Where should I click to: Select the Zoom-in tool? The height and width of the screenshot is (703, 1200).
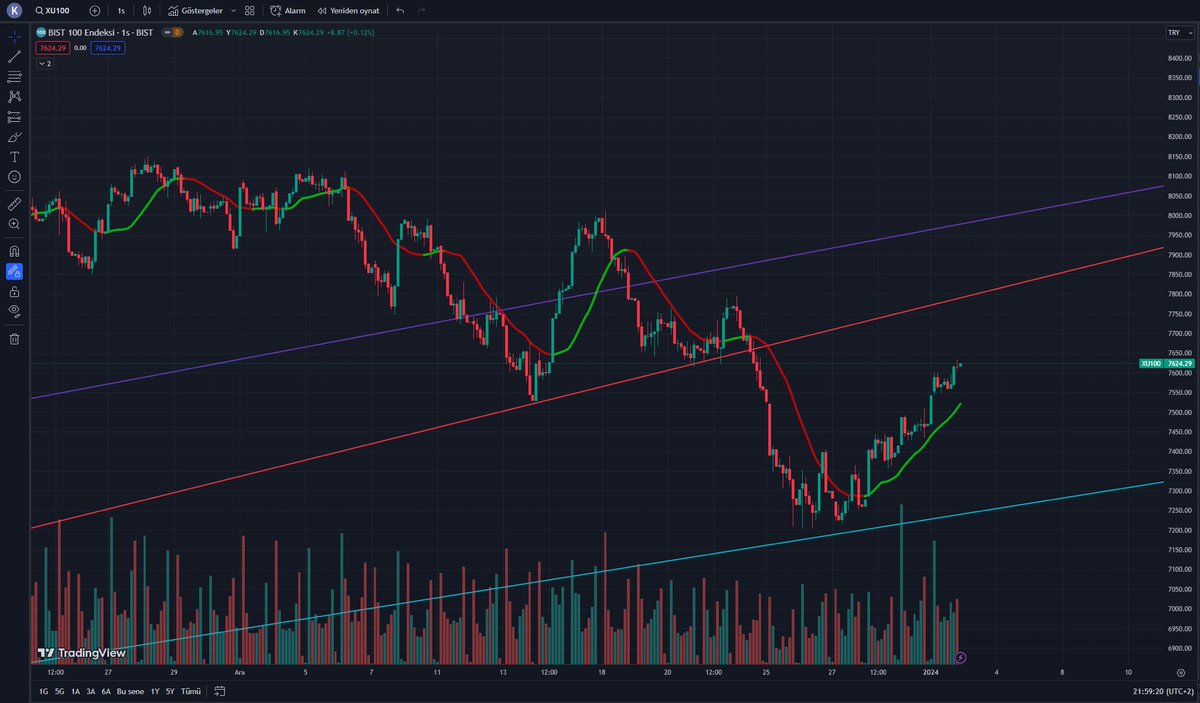(x=13, y=222)
